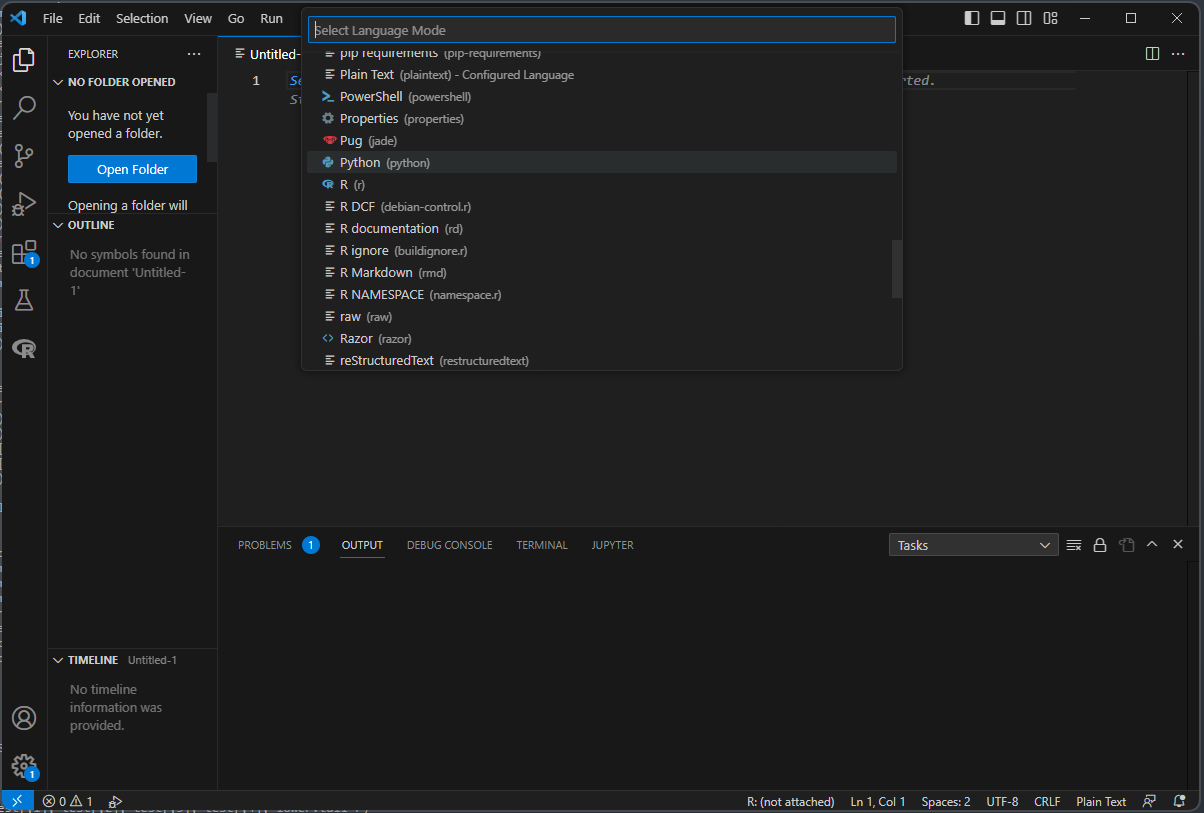1204x813 pixels.
Task: Toggle the primary sidebar visibility
Action: [971, 18]
